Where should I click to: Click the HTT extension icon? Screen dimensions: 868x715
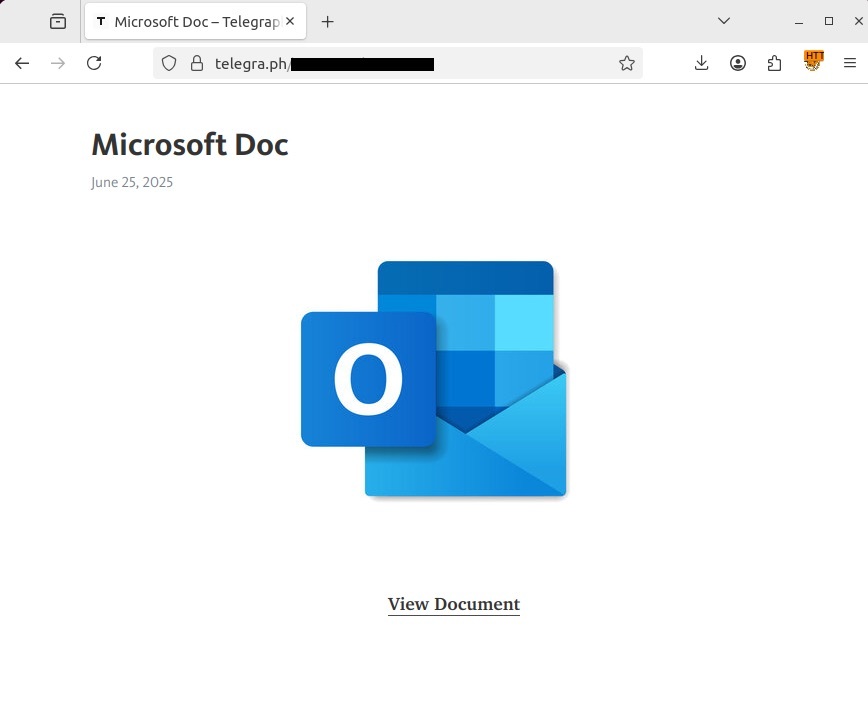click(813, 62)
